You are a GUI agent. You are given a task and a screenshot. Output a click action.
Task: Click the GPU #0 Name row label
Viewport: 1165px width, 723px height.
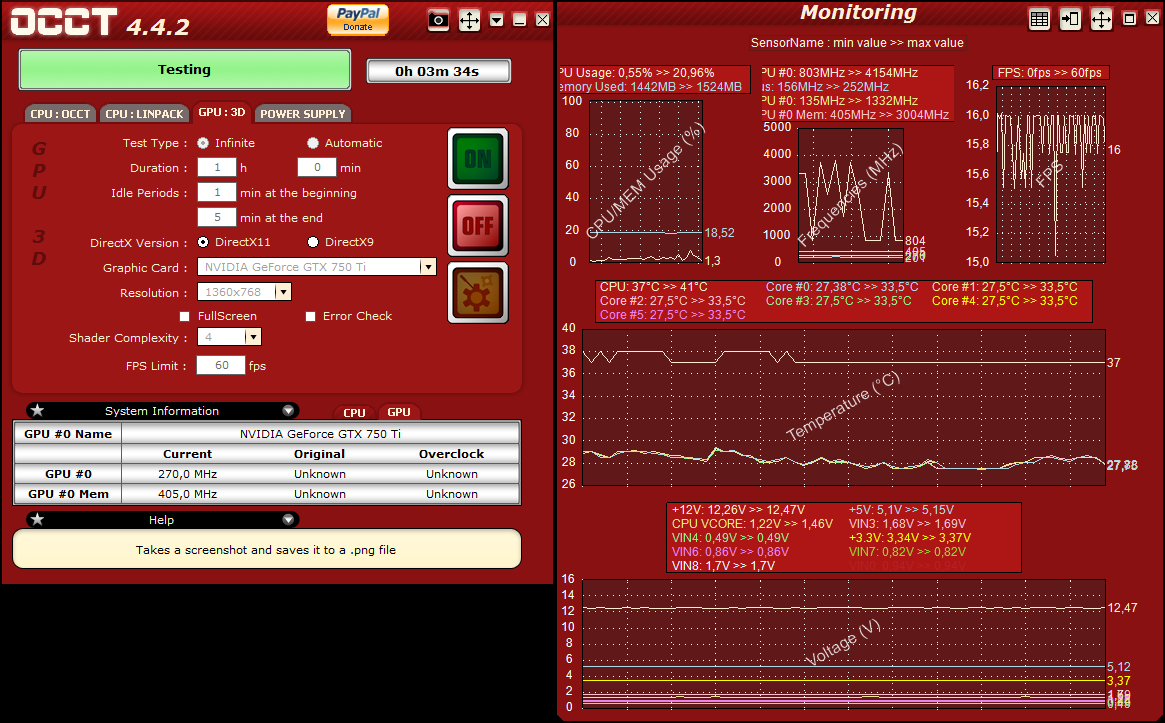68,434
